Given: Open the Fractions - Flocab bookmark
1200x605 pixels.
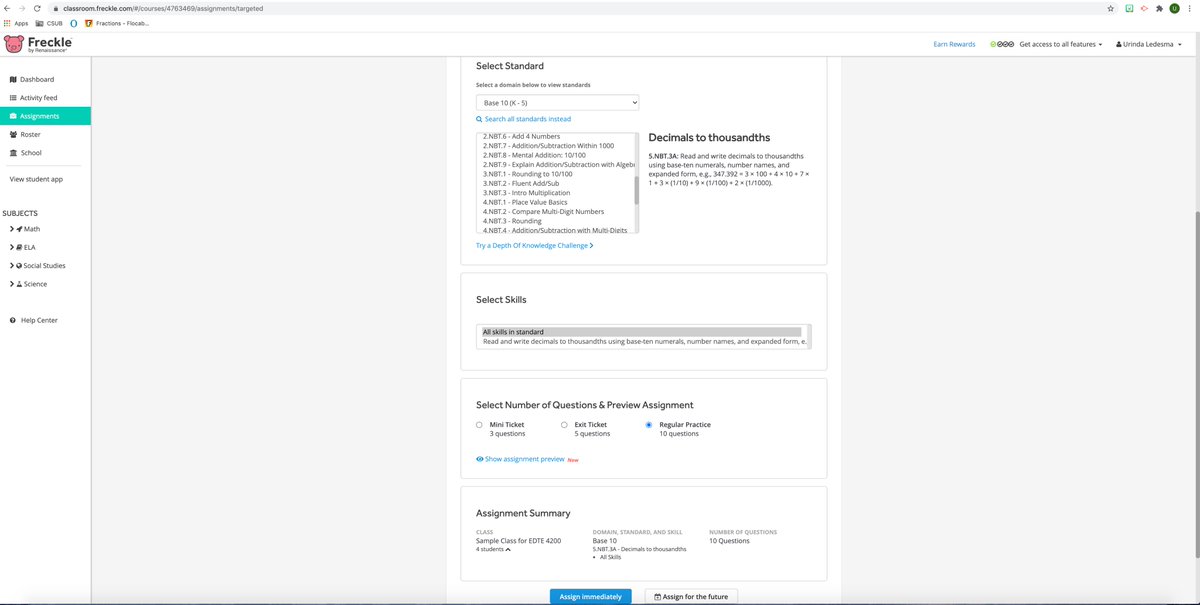Looking at the screenshot, I should [x=117, y=23].
